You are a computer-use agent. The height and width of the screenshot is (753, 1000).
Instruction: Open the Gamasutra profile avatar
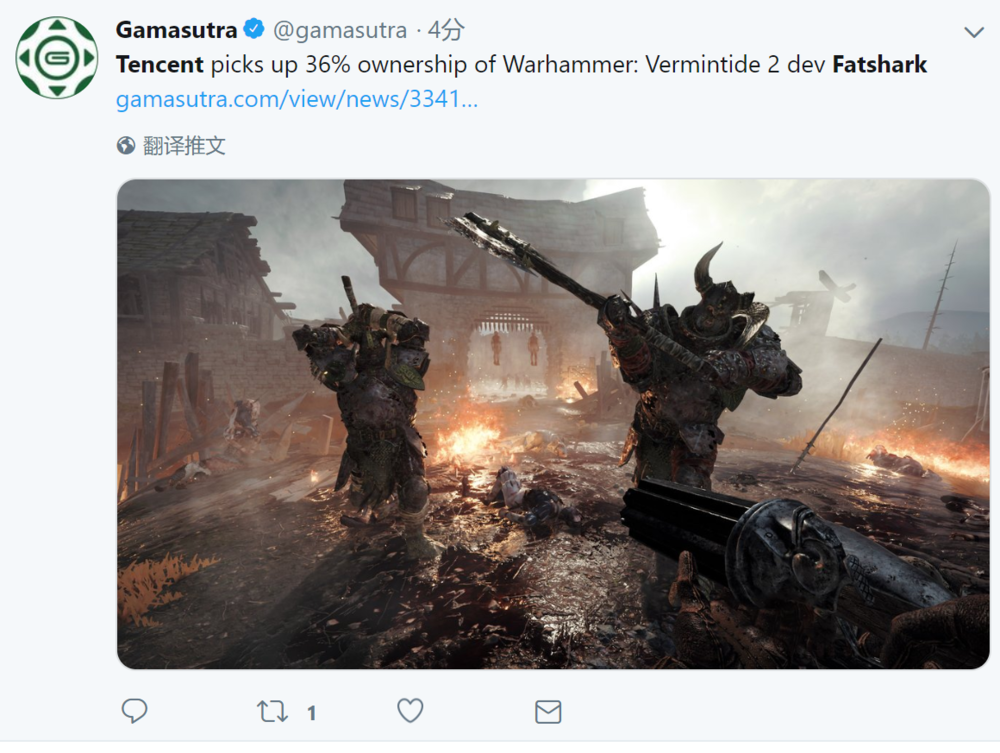click(57, 57)
